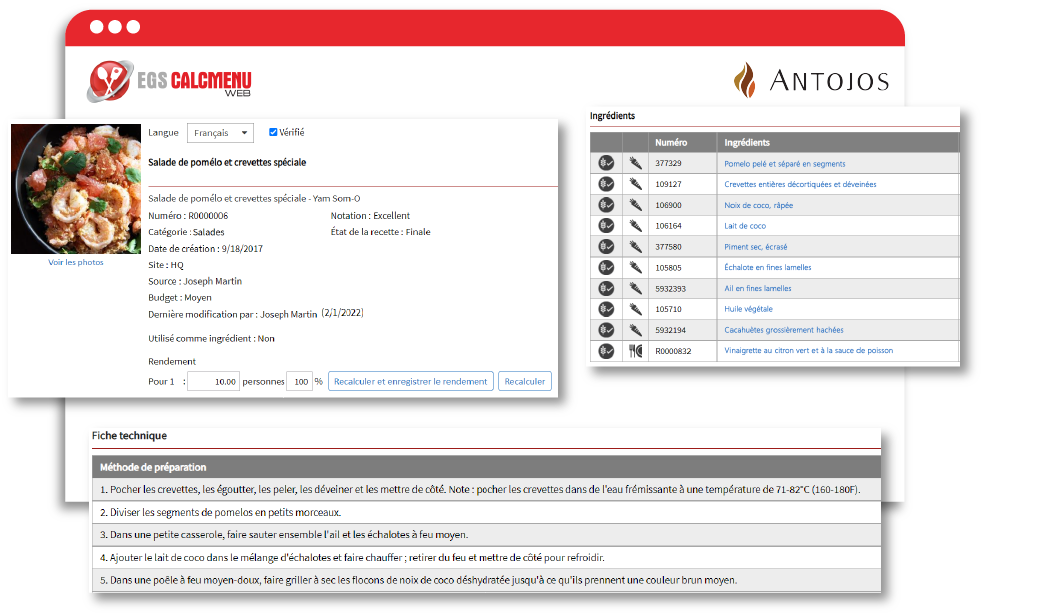Open ingredient link Crevettes entières décortiquées et déveinées
1049x615 pixels.
tap(800, 185)
